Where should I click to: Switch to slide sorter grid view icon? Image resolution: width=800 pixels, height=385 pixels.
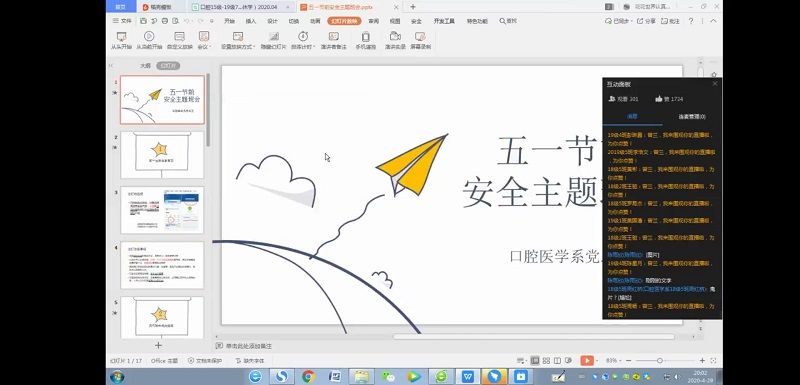point(546,361)
